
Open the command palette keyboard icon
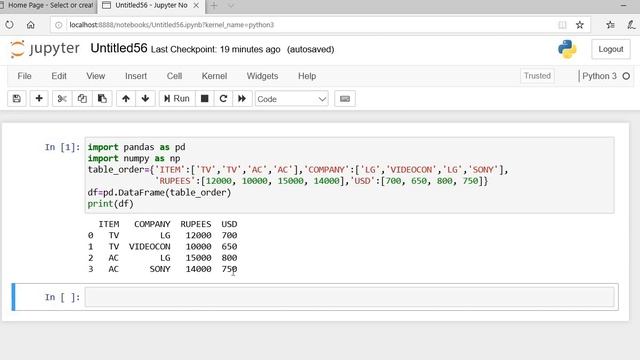tap(345, 99)
